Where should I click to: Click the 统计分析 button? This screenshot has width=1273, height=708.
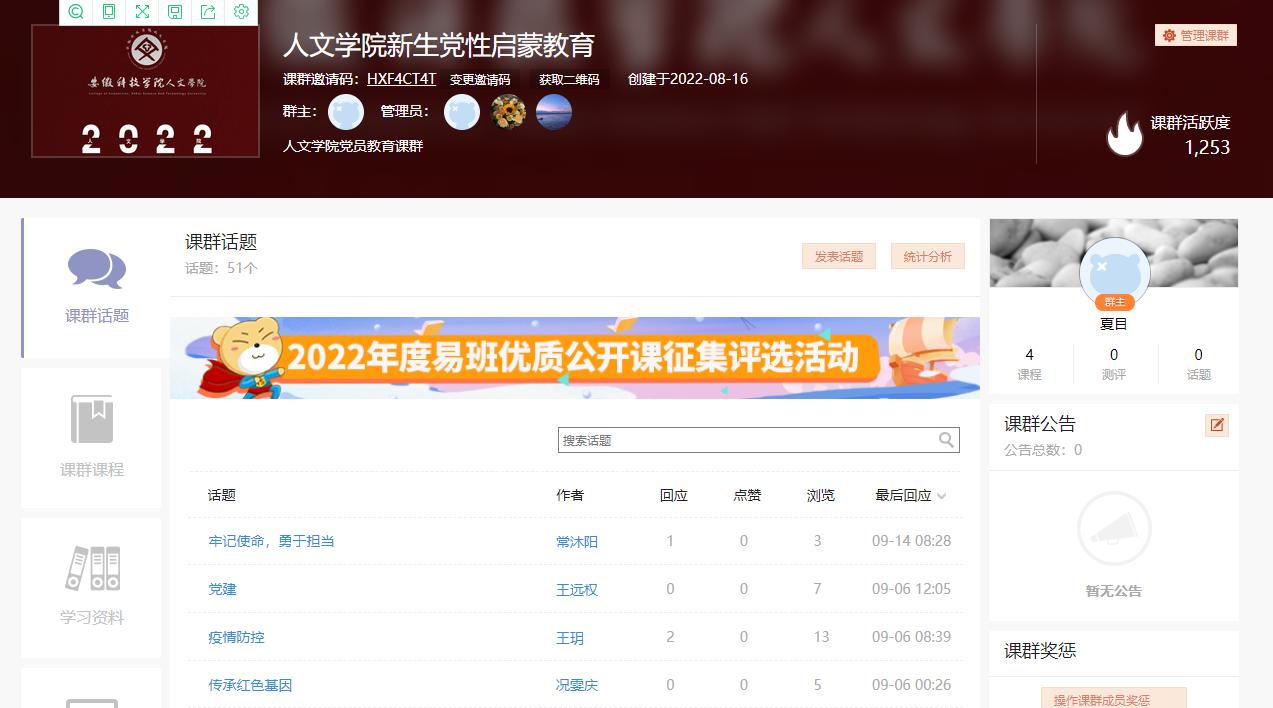(x=927, y=256)
